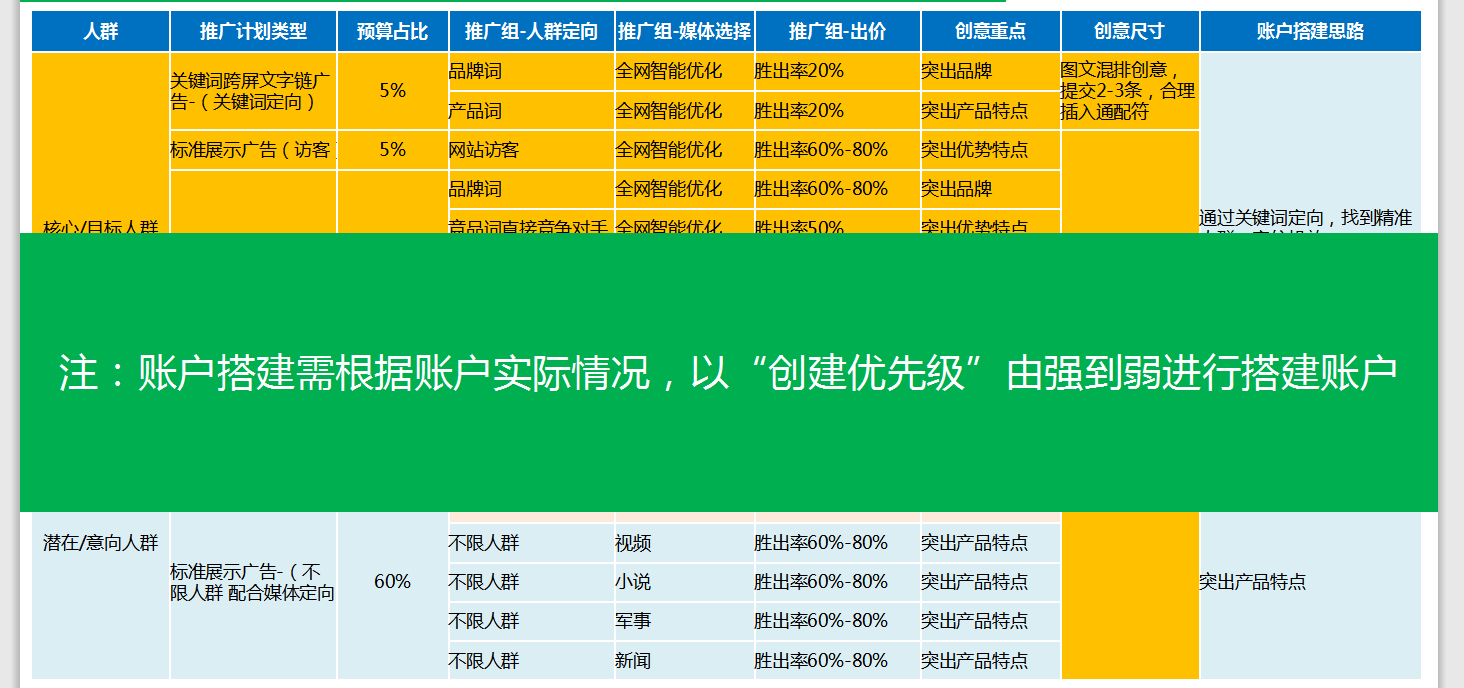1464x688 pixels.
Task: Click the 人群 column header cell
Action: [x=100, y=31]
